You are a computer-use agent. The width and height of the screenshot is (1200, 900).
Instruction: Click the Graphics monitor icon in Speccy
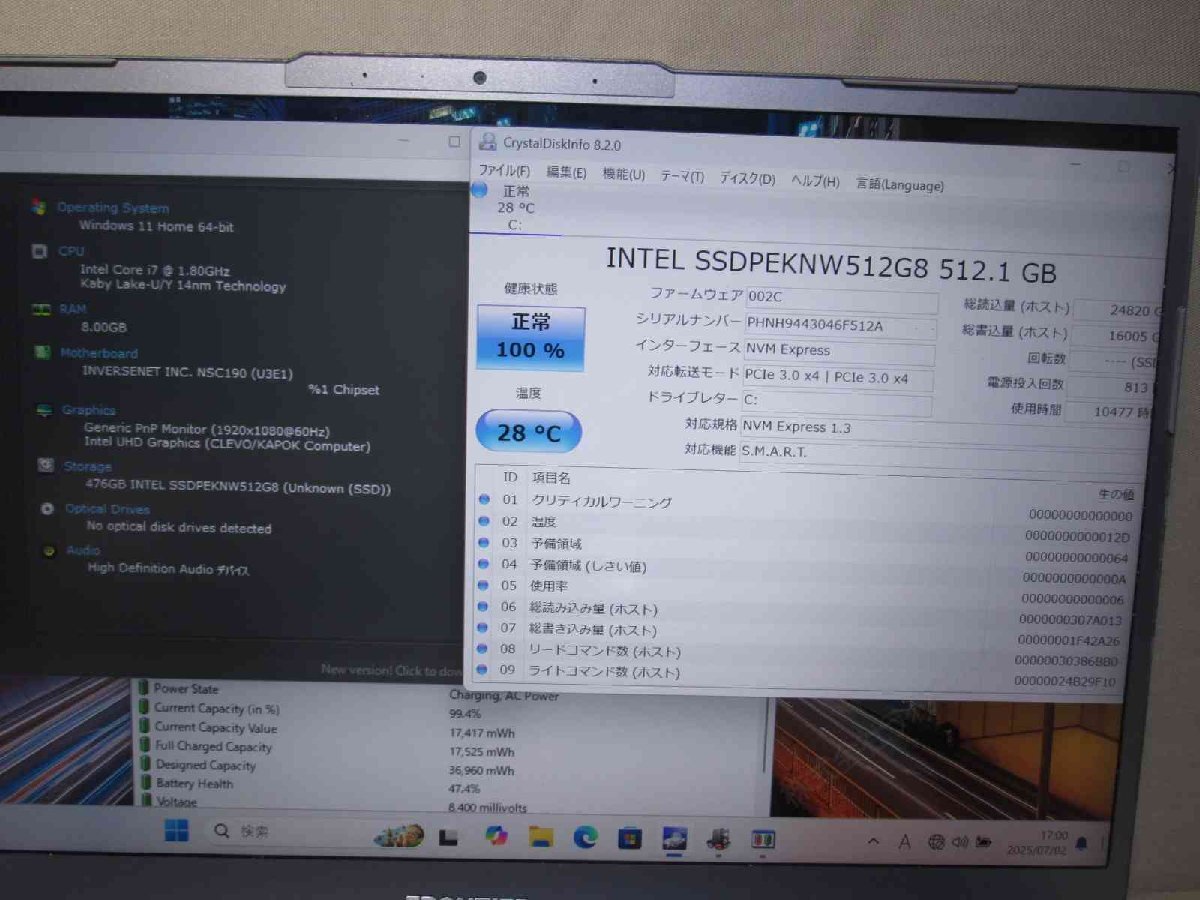coord(44,410)
